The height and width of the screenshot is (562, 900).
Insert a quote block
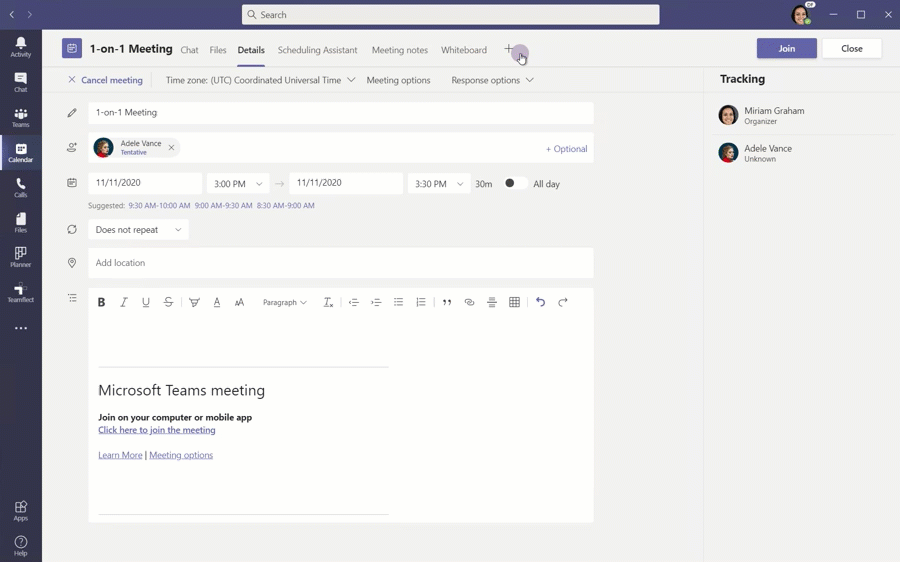point(447,302)
